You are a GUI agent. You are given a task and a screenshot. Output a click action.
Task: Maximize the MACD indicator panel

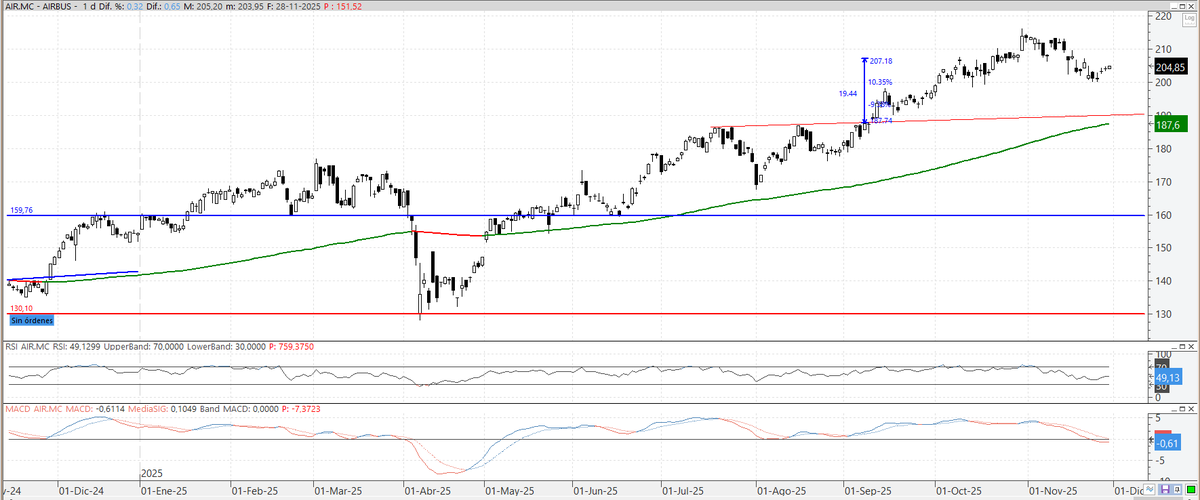click(1182, 409)
